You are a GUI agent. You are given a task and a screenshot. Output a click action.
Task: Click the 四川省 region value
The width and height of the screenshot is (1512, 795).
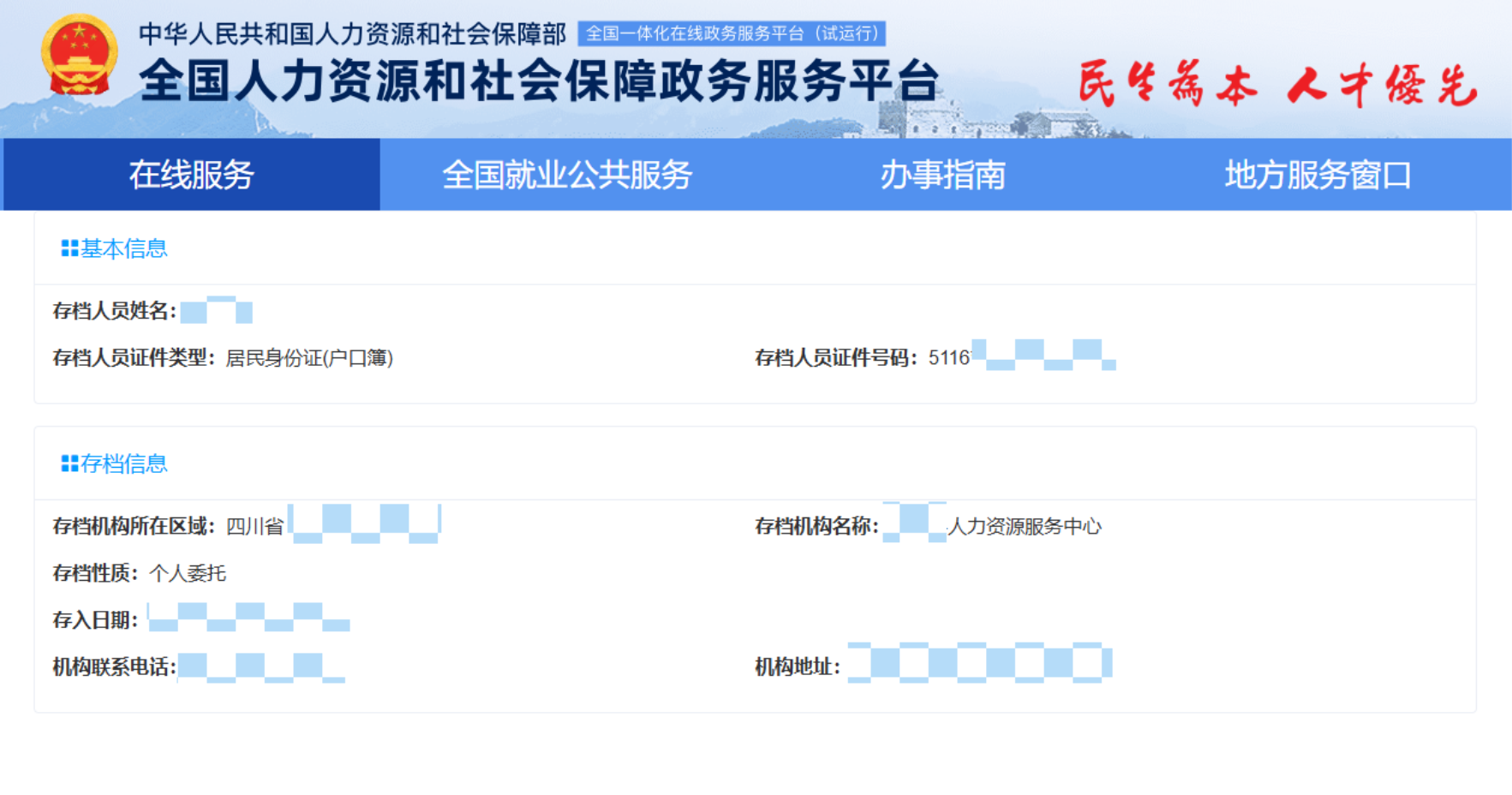(x=254, y=526)
